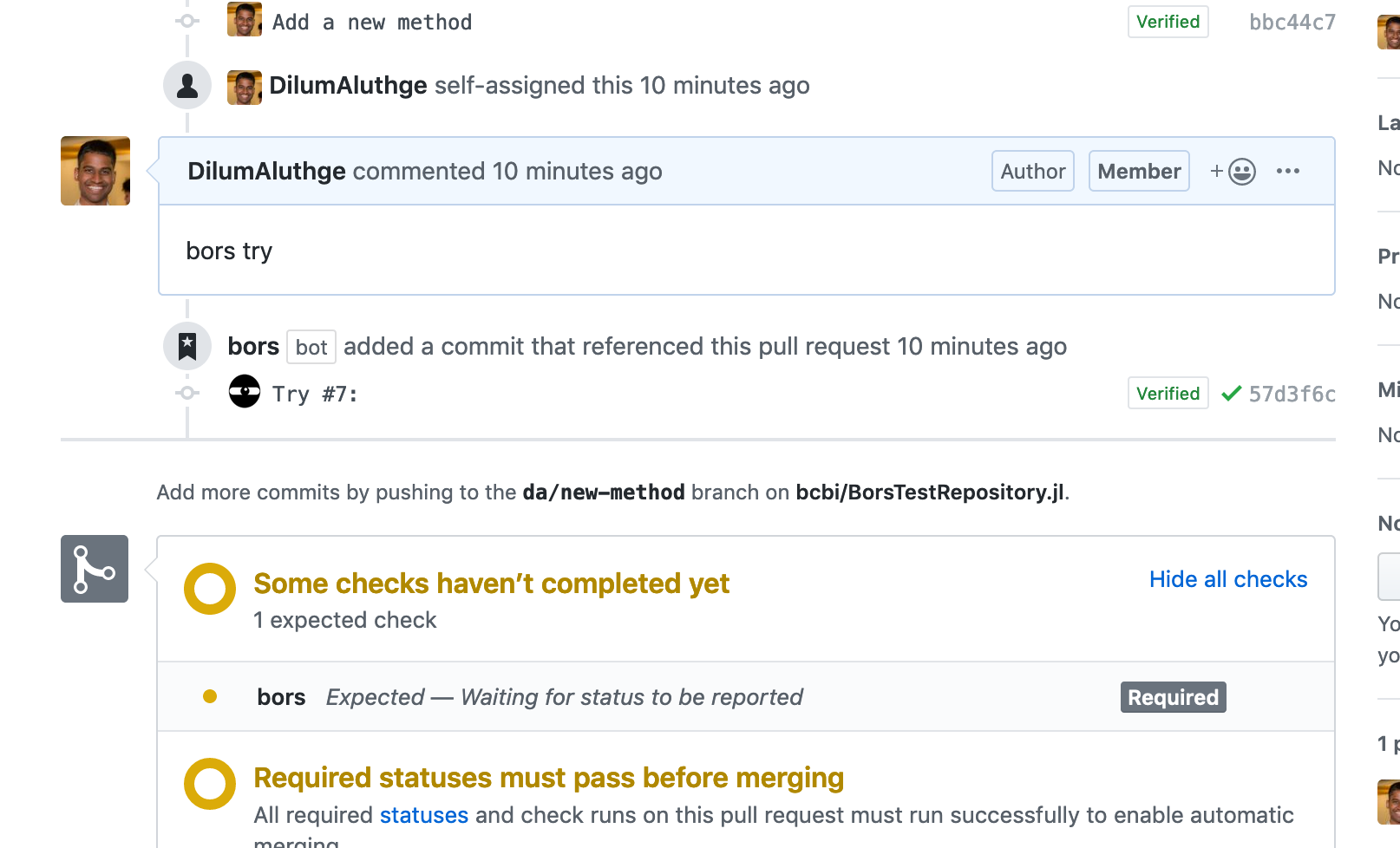
Task: Open commit hash bbc44c7
Action: (1292, 23)
